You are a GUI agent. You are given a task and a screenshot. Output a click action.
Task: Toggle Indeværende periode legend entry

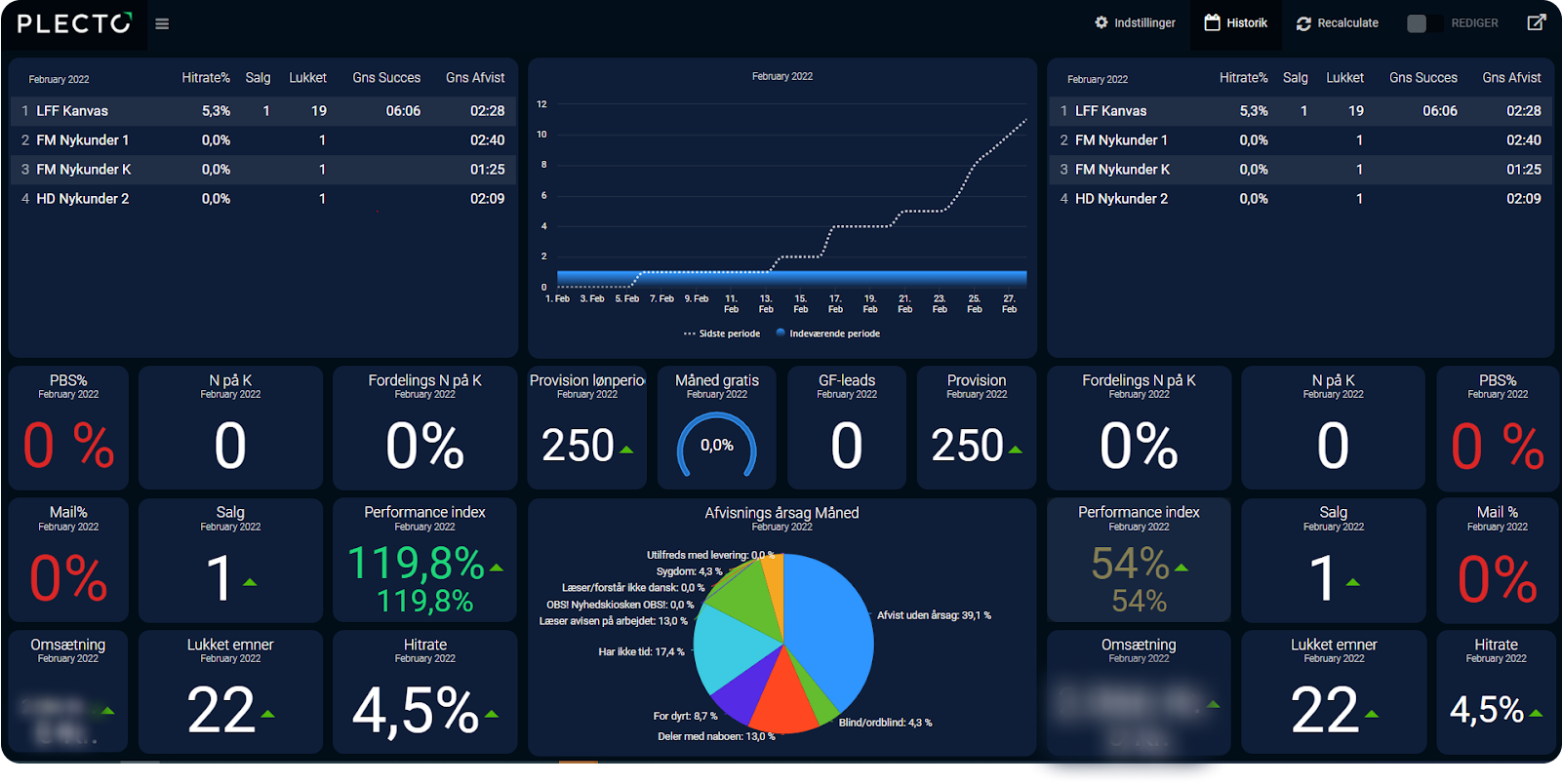pyautogui.click(x=828, y=333)
